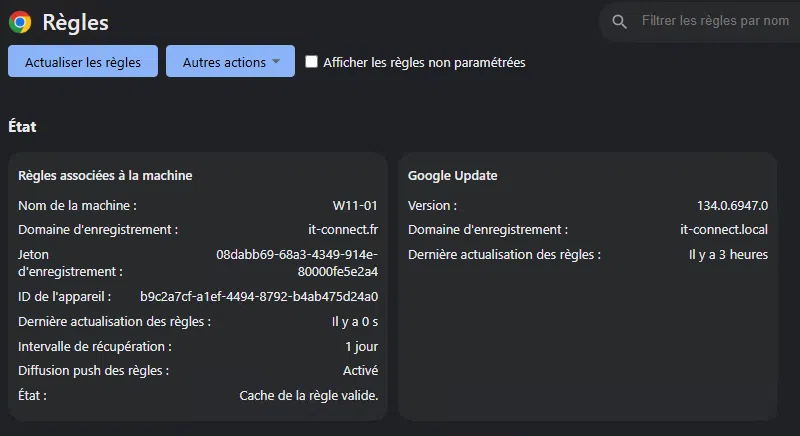Click the device ID value b9c2a7cf
800x436 pixels.
(259, 297)
